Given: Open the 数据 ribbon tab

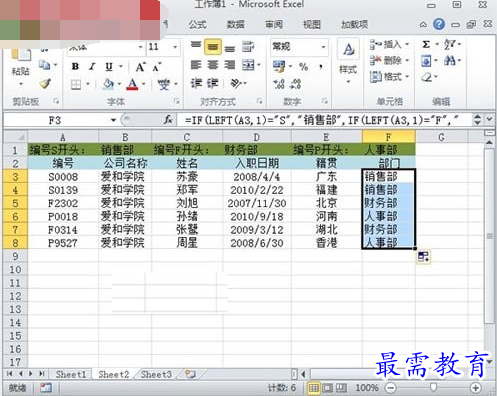Looking at the screenshot, I should pos(236,24).
